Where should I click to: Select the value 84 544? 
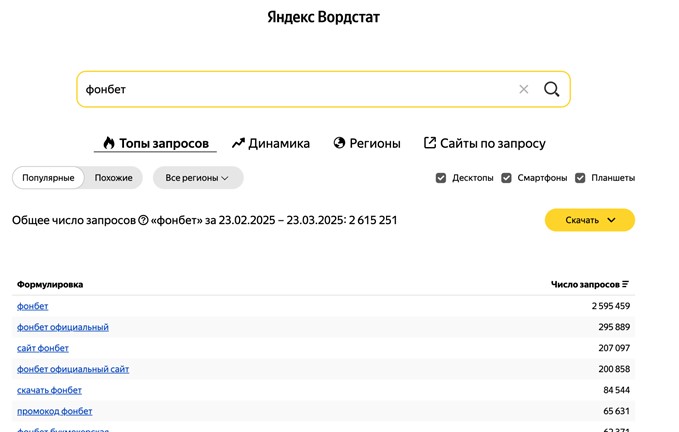click(x=617, y=390)
